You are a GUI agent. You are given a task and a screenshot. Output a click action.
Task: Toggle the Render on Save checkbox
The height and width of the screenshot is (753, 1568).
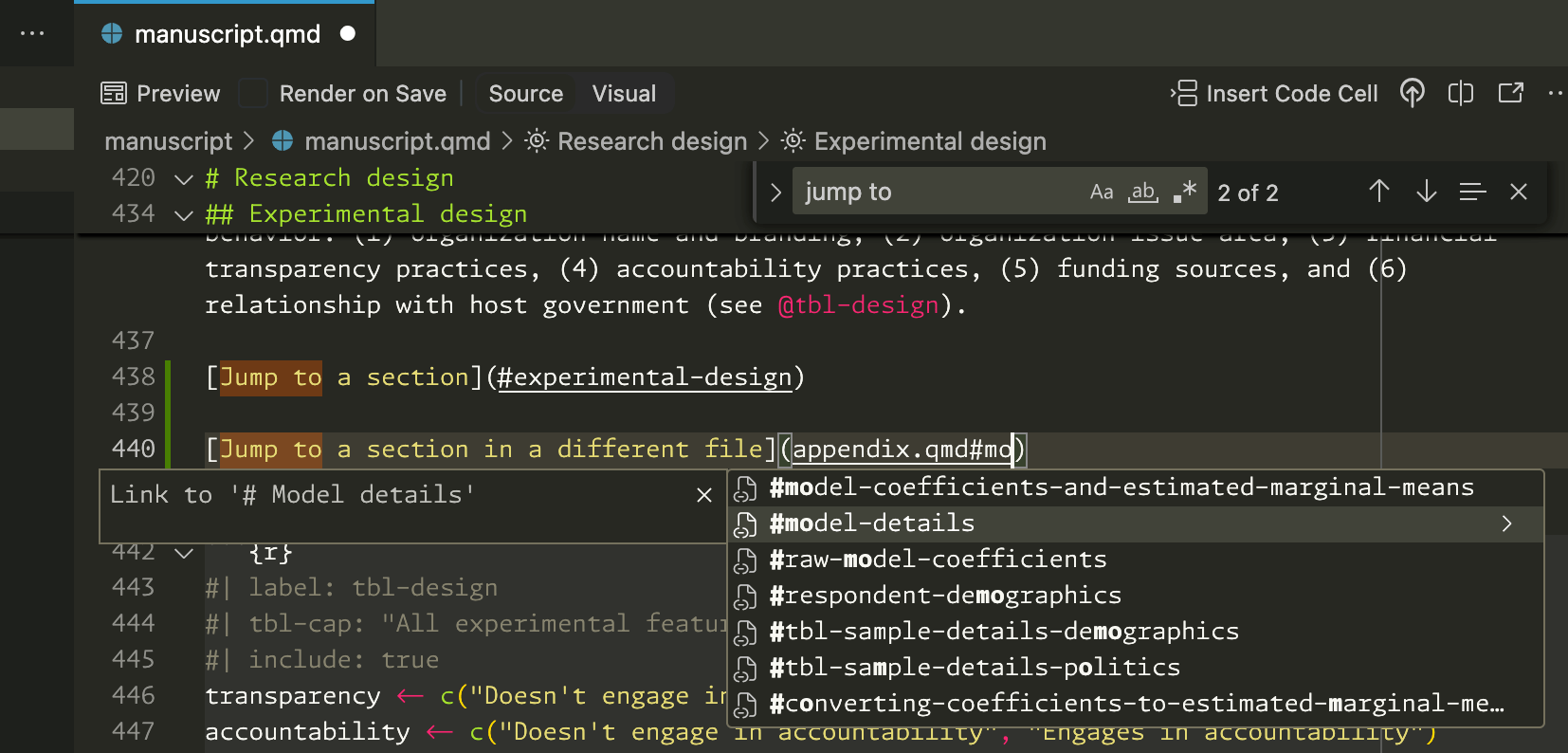(x=252, y=94)
